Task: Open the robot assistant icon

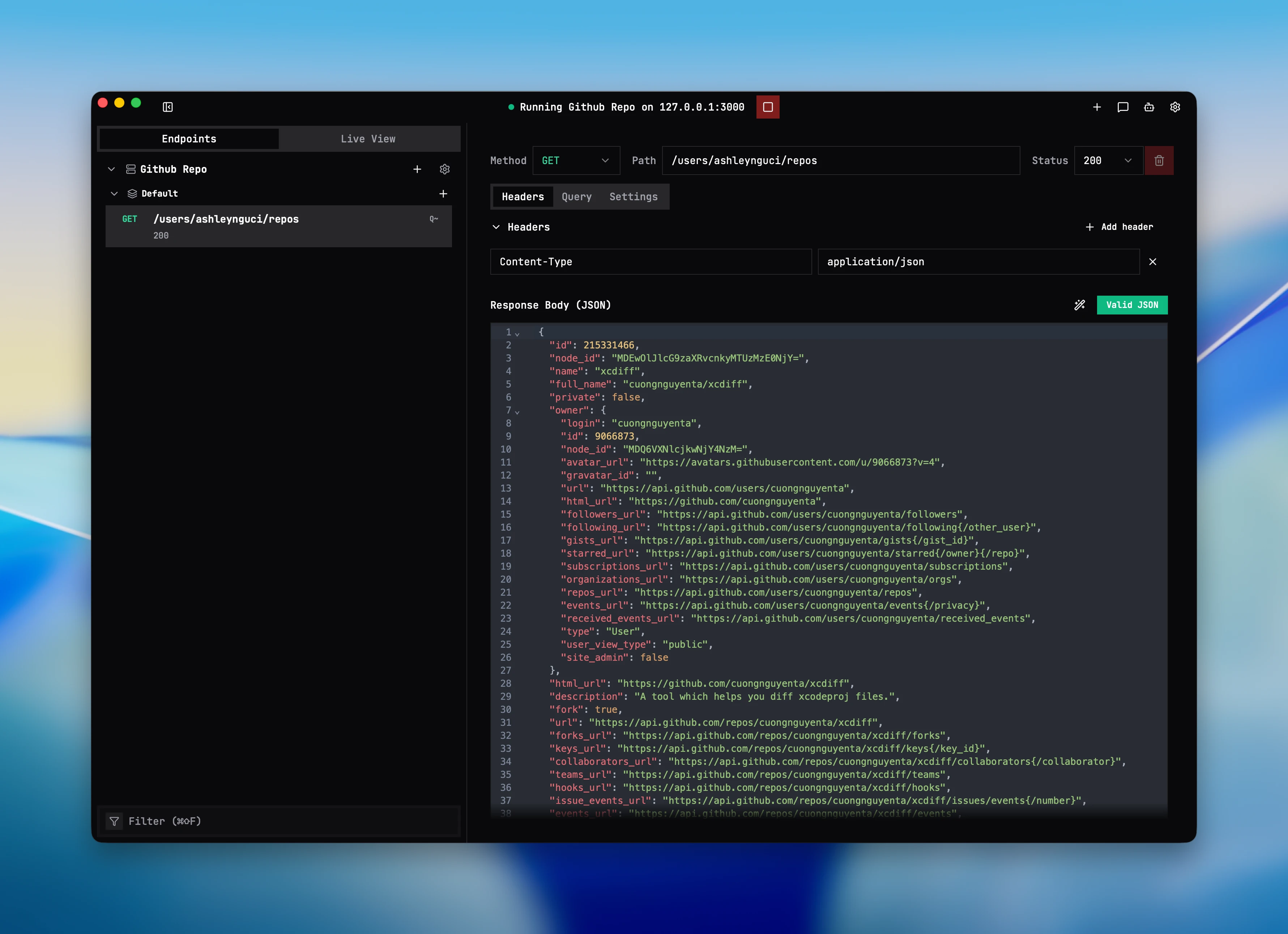Action: click(x=1149, y=107)
